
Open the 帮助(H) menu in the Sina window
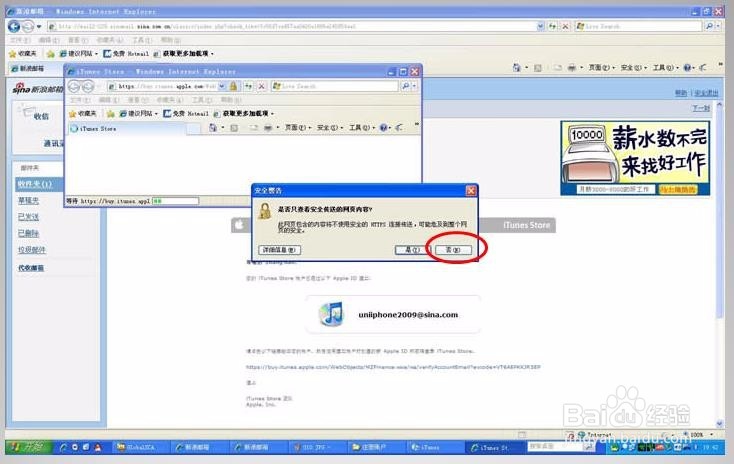coord(170,40)
